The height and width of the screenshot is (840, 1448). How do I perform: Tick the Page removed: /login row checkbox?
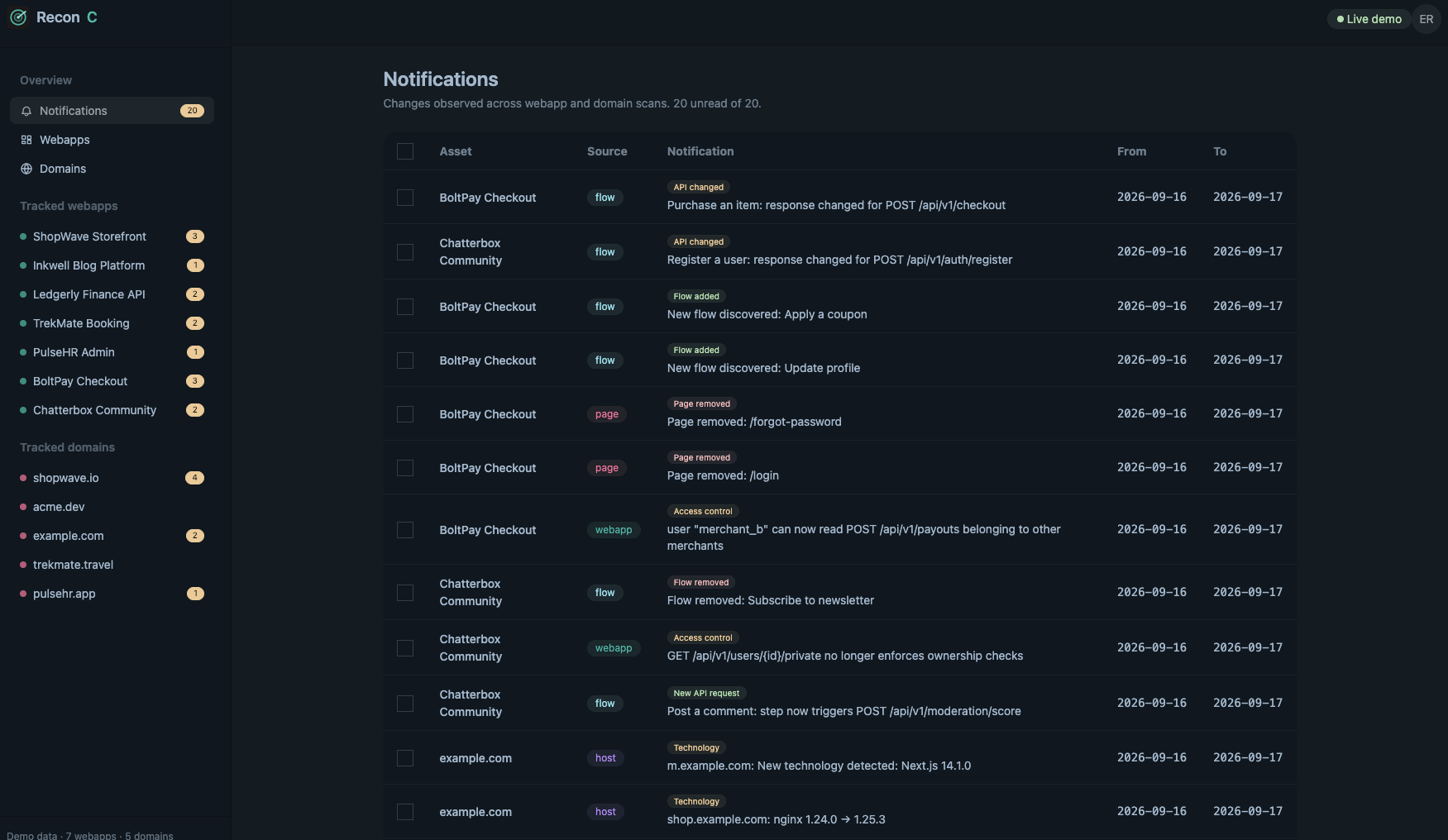[405, 468]
